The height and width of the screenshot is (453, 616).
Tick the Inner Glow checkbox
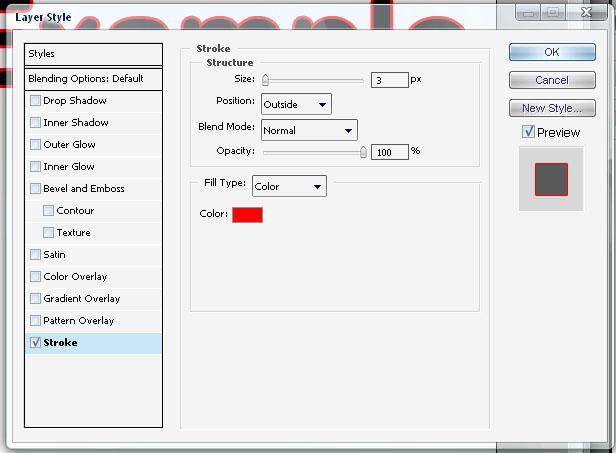pyautogui.click(x=35, y=167)
